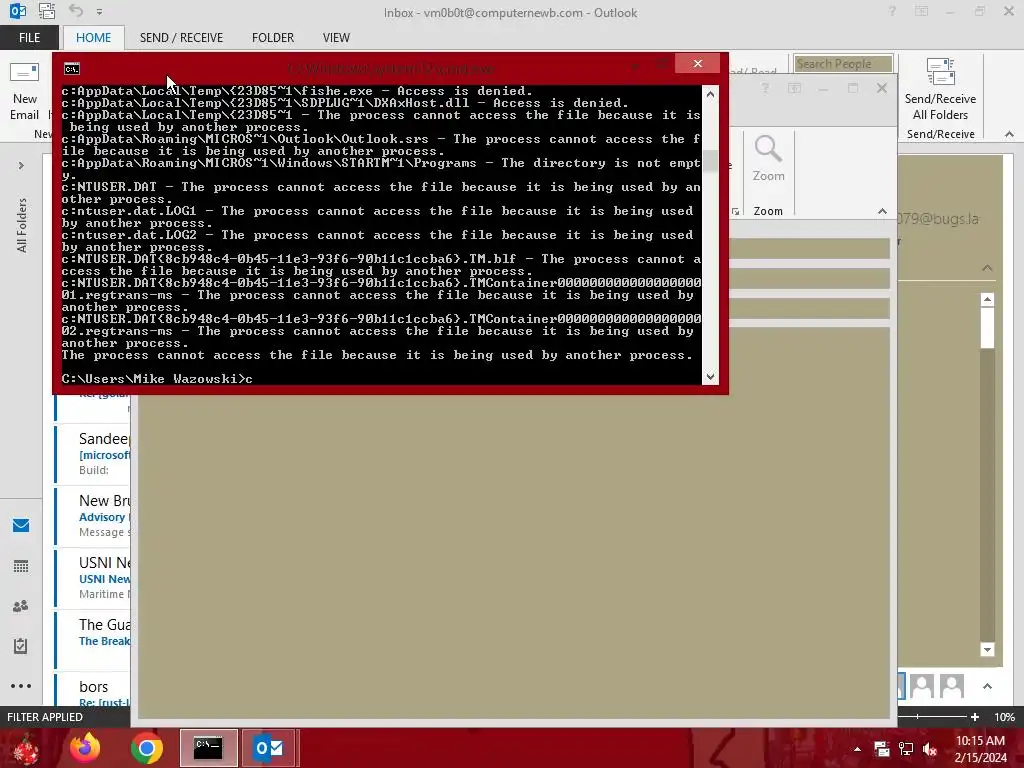Click the message window Help icon
Image resolution: width=1024 pixels, height=768 pixels.
click(764, 88)
